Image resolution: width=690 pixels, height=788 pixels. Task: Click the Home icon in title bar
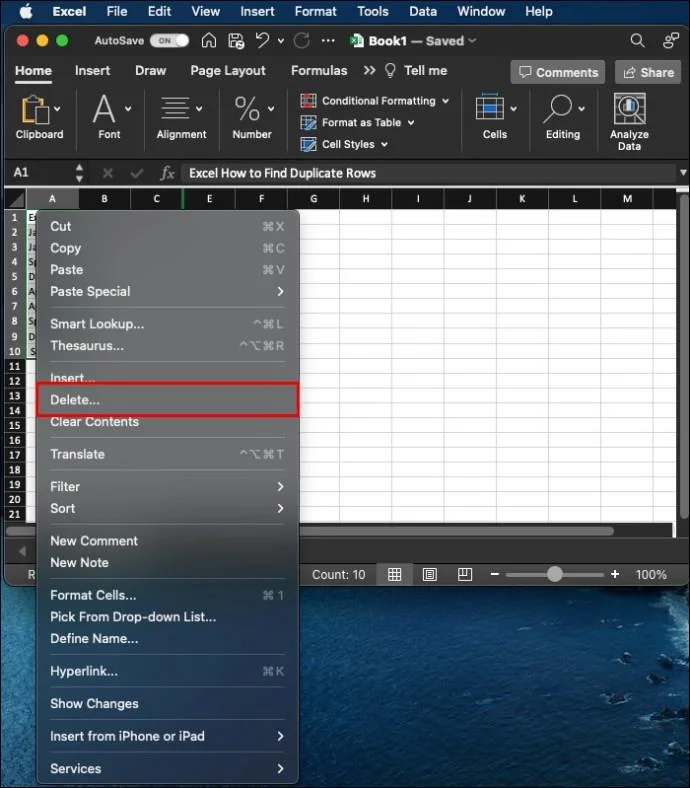(209, 41)
